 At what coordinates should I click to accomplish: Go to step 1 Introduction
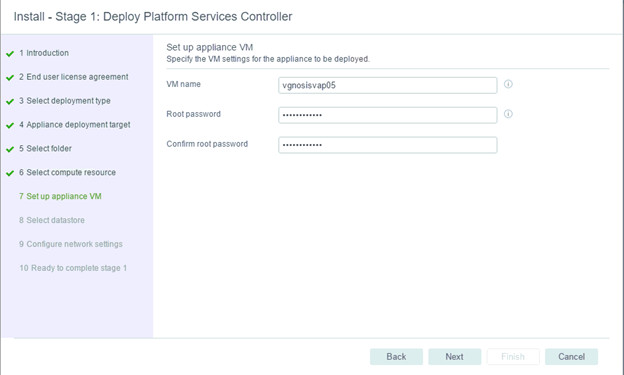tap(44, 53)
